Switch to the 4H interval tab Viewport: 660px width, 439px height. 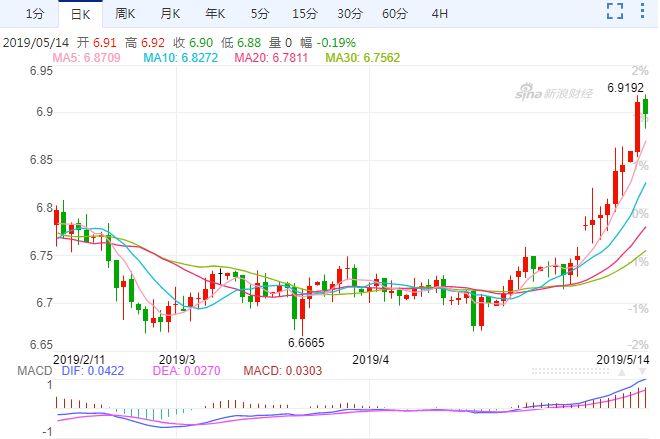click(439, 14)
